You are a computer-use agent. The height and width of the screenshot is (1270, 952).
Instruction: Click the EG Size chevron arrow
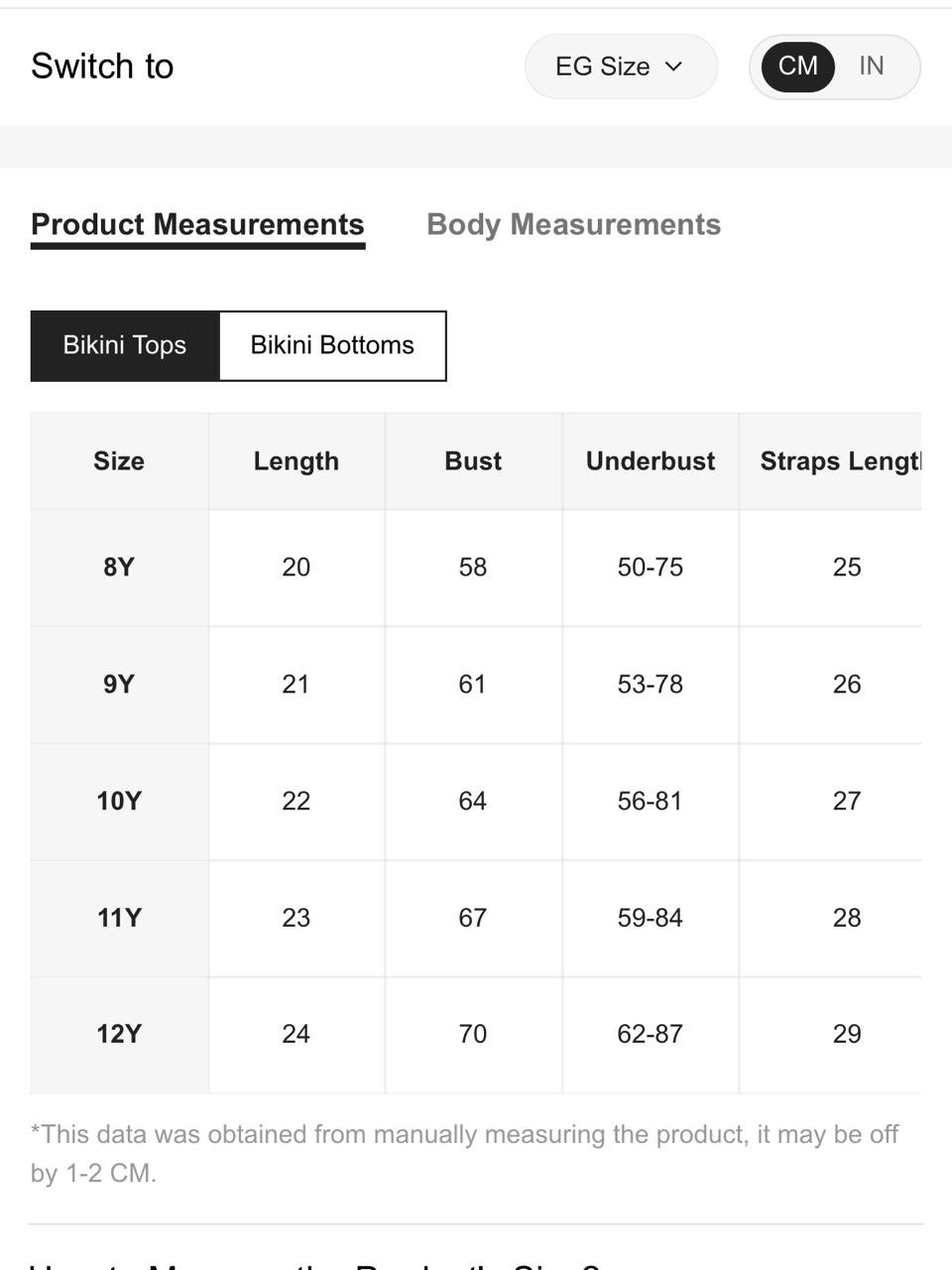(674, 66)
